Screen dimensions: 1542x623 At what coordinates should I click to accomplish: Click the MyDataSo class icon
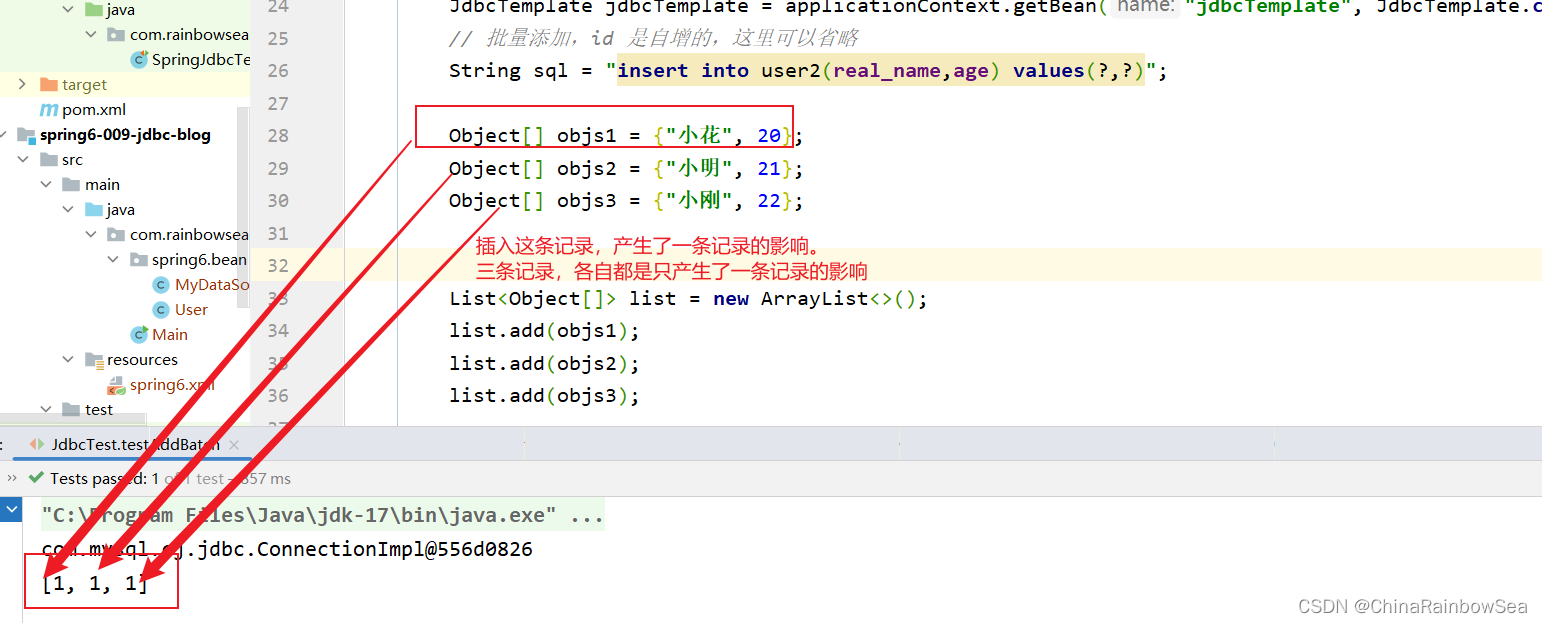[x=161, y=285]
